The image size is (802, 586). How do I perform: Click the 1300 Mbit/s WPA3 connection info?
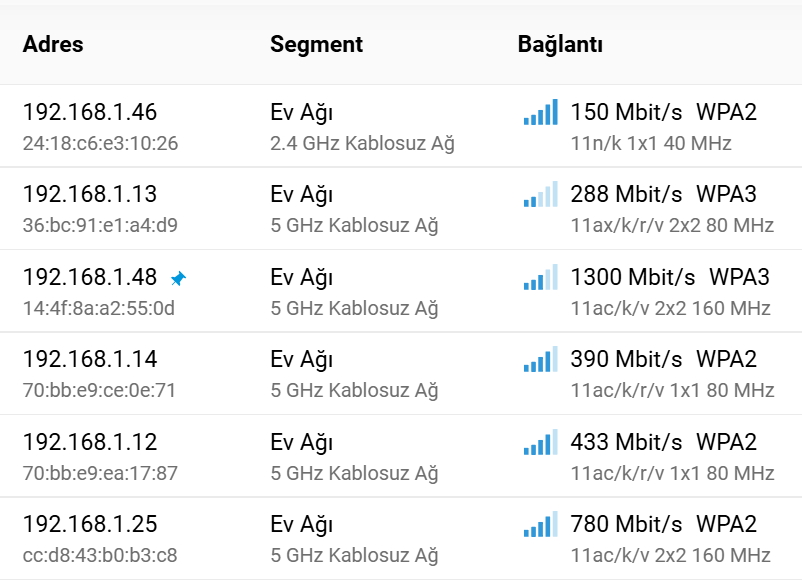pyautogui.click(x=670, y=277)
